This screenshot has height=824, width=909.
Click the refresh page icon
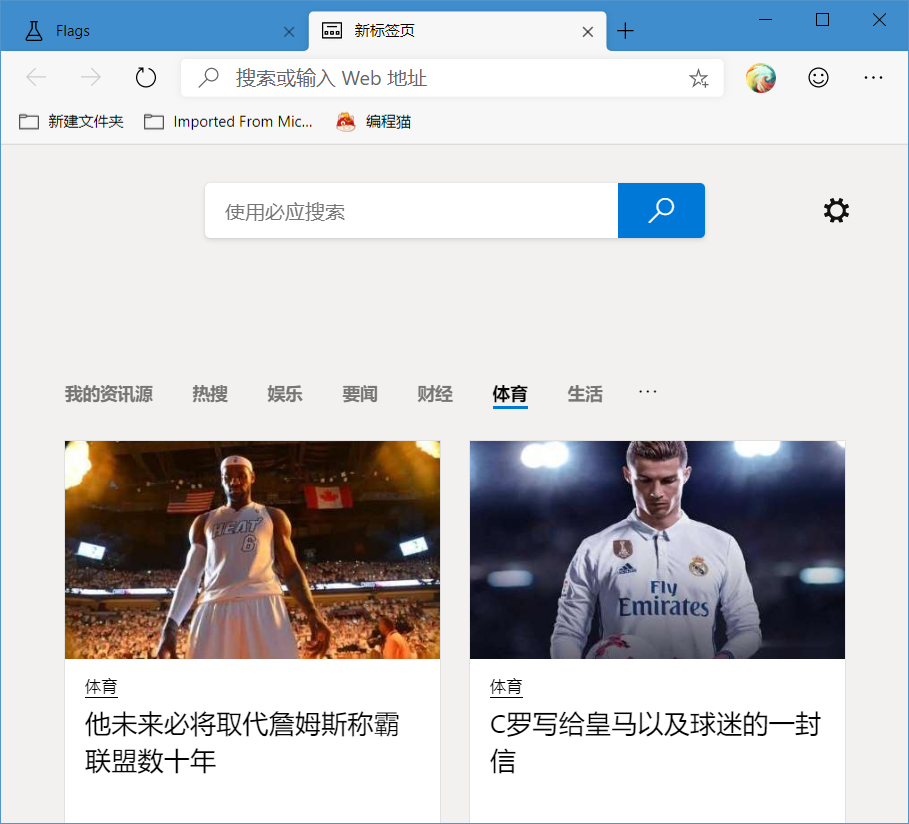(146, 77)
